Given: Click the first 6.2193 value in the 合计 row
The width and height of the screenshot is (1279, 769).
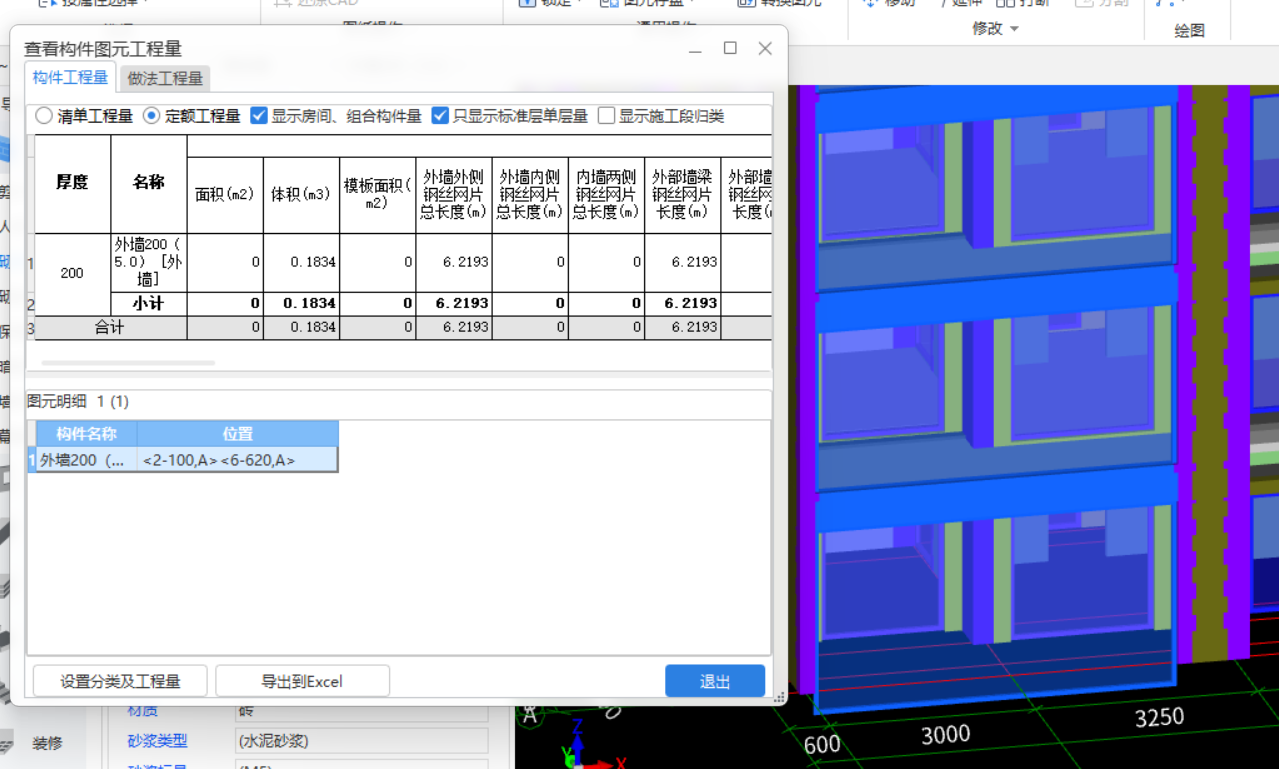Looking at the screenshot, I should point(454,327).
